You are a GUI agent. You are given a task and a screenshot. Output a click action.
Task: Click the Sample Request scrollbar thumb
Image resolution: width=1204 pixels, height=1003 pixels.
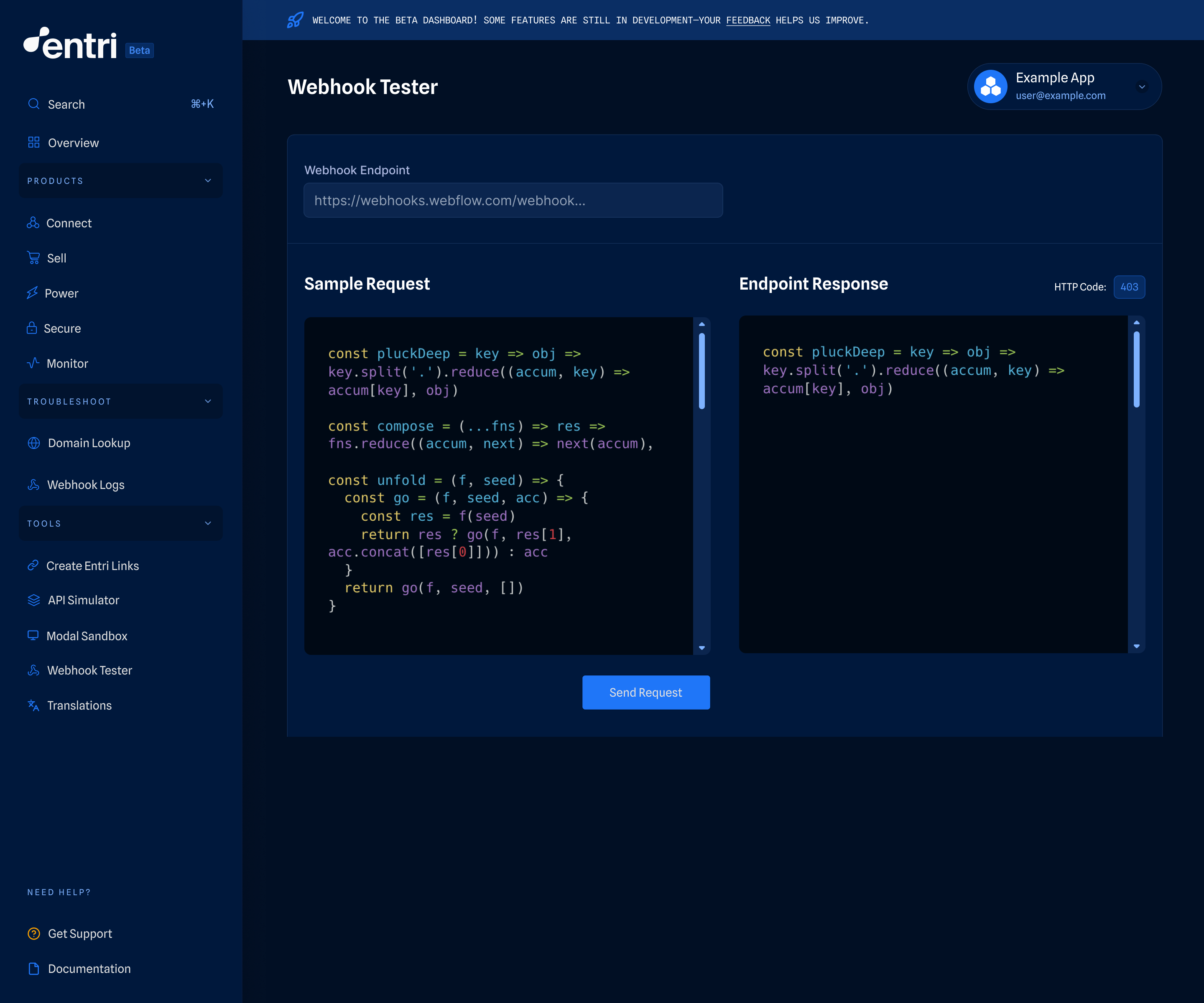click(702, 371)
